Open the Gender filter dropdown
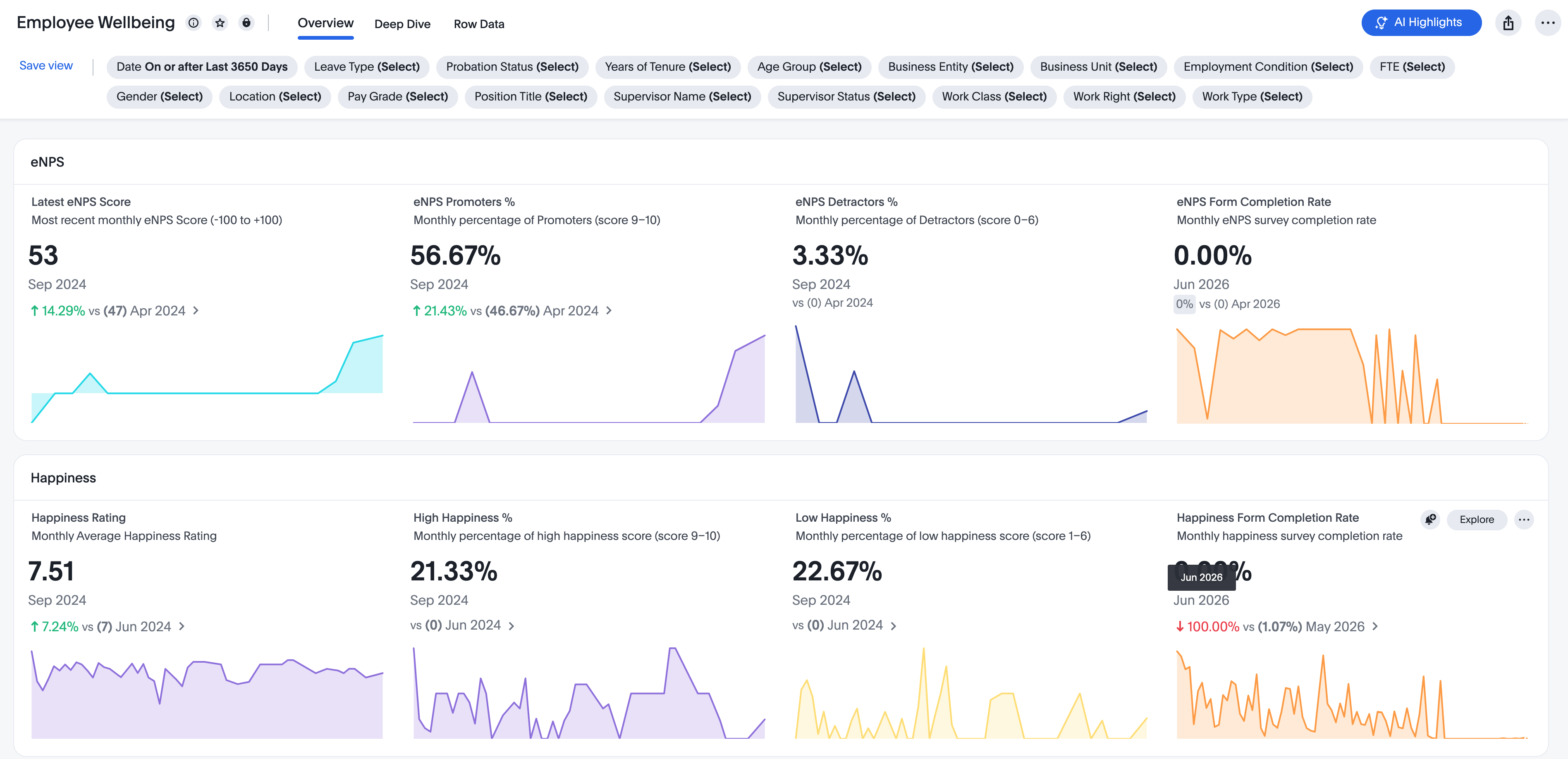The image size is (1568, 759). click(x=160, y=97)
